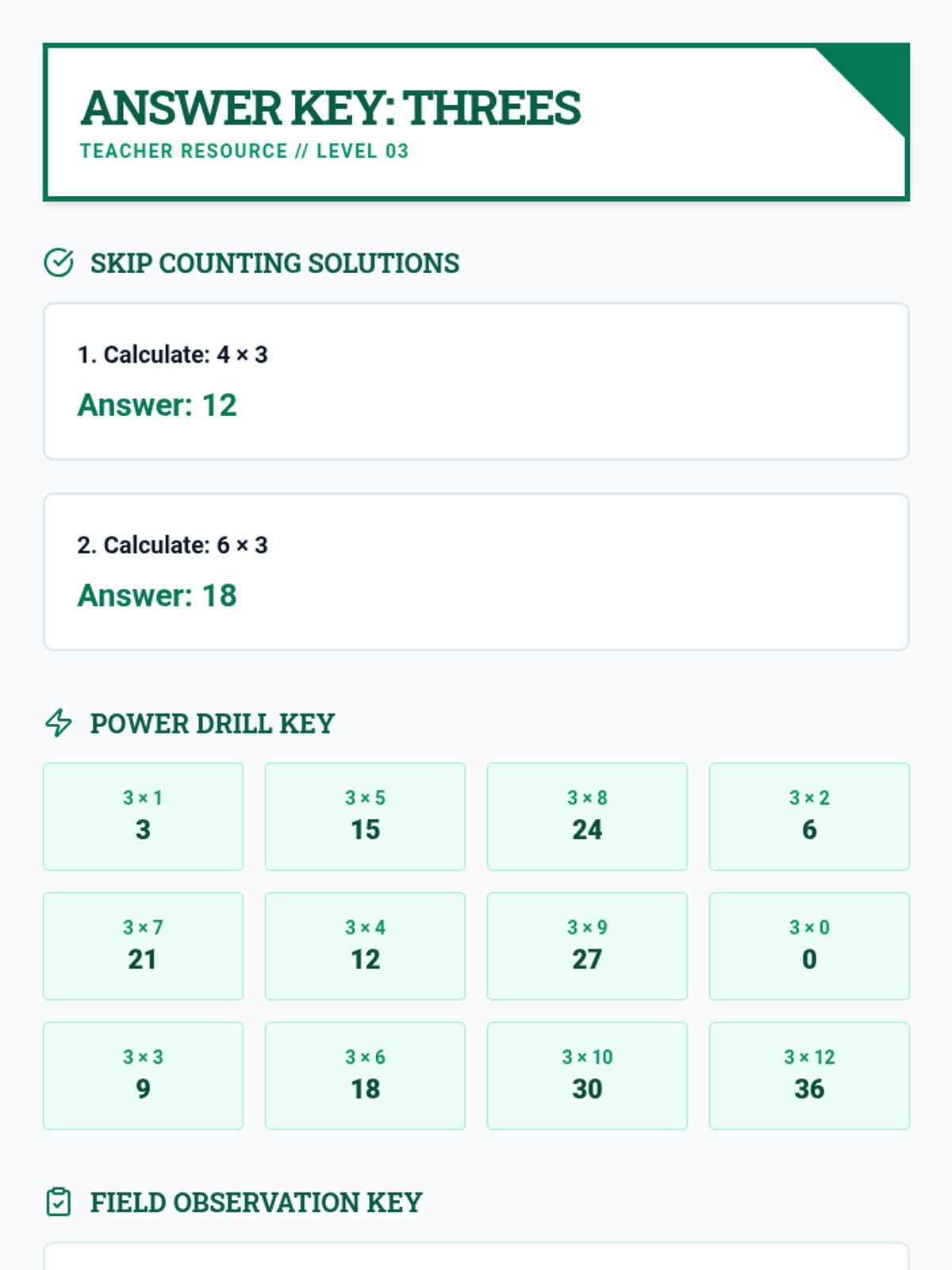This screenshot has width=952, height=1270.
Task: Click the Calculate 6 × 3 solution card
Action: coord(476,571)
